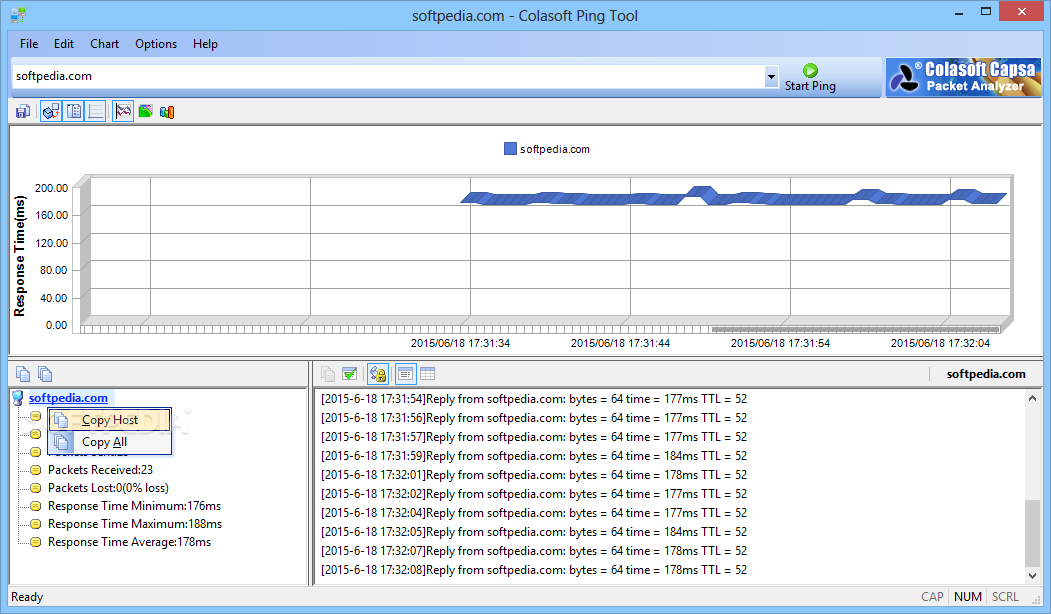Open the Chart menu
This screenshot has height=614, width=1051.
coord(105,44)
